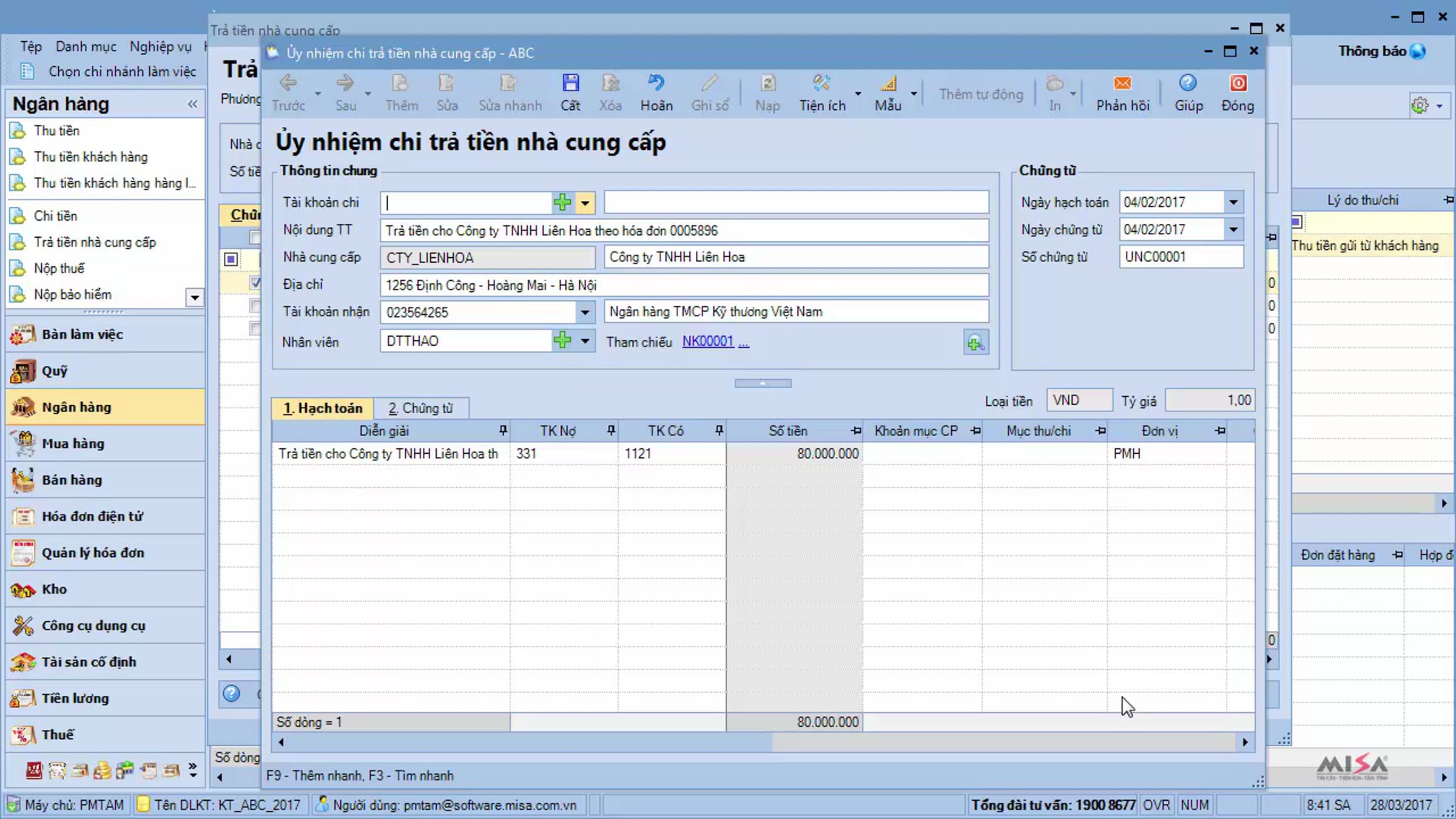Add new bank account with green plus

click(562, 203)
